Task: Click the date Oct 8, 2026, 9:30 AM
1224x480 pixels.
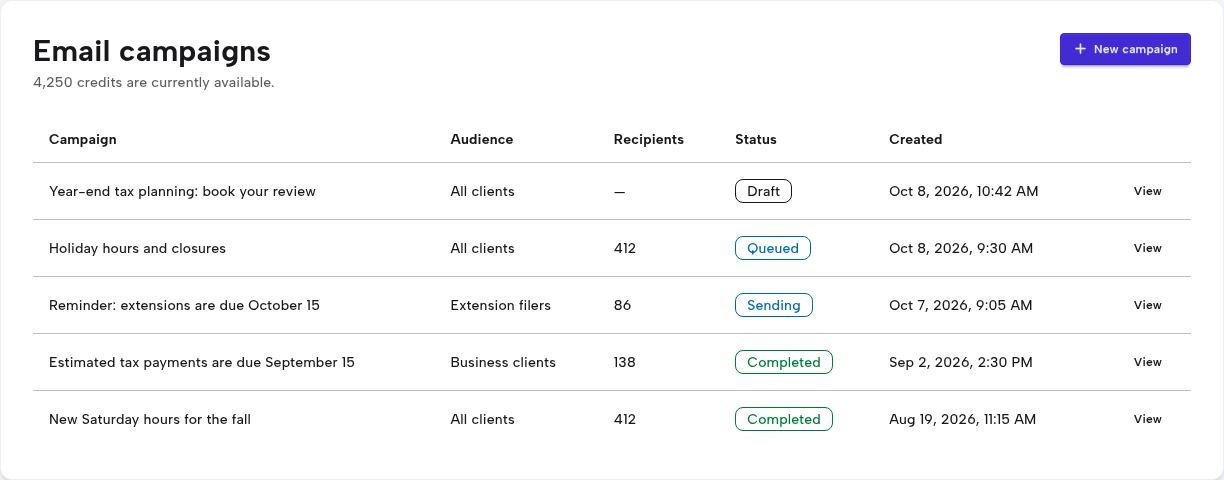Action: coord(961,248)
